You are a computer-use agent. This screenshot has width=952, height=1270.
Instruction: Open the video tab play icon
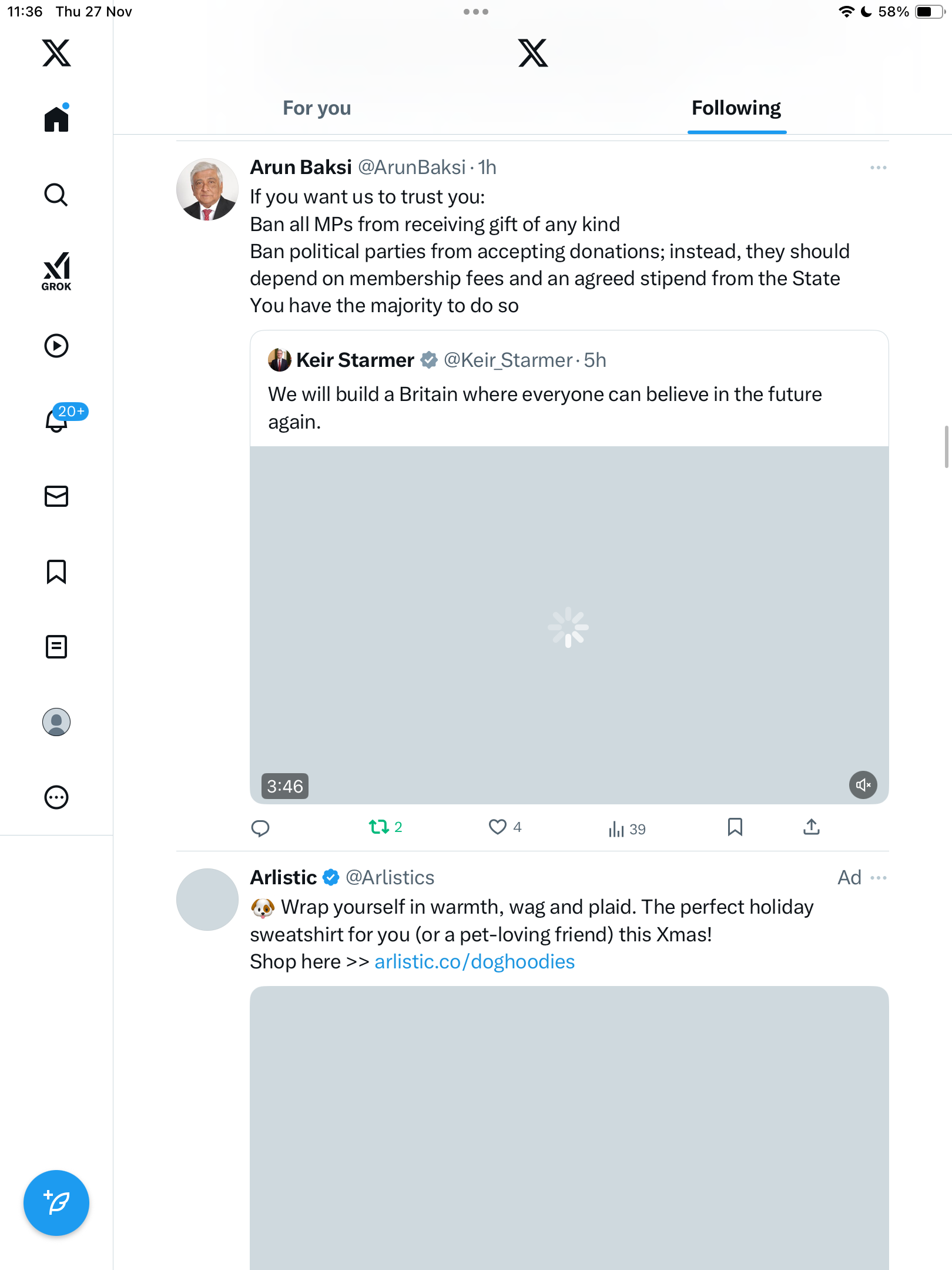pyautogui.click(x=56, y=346)
